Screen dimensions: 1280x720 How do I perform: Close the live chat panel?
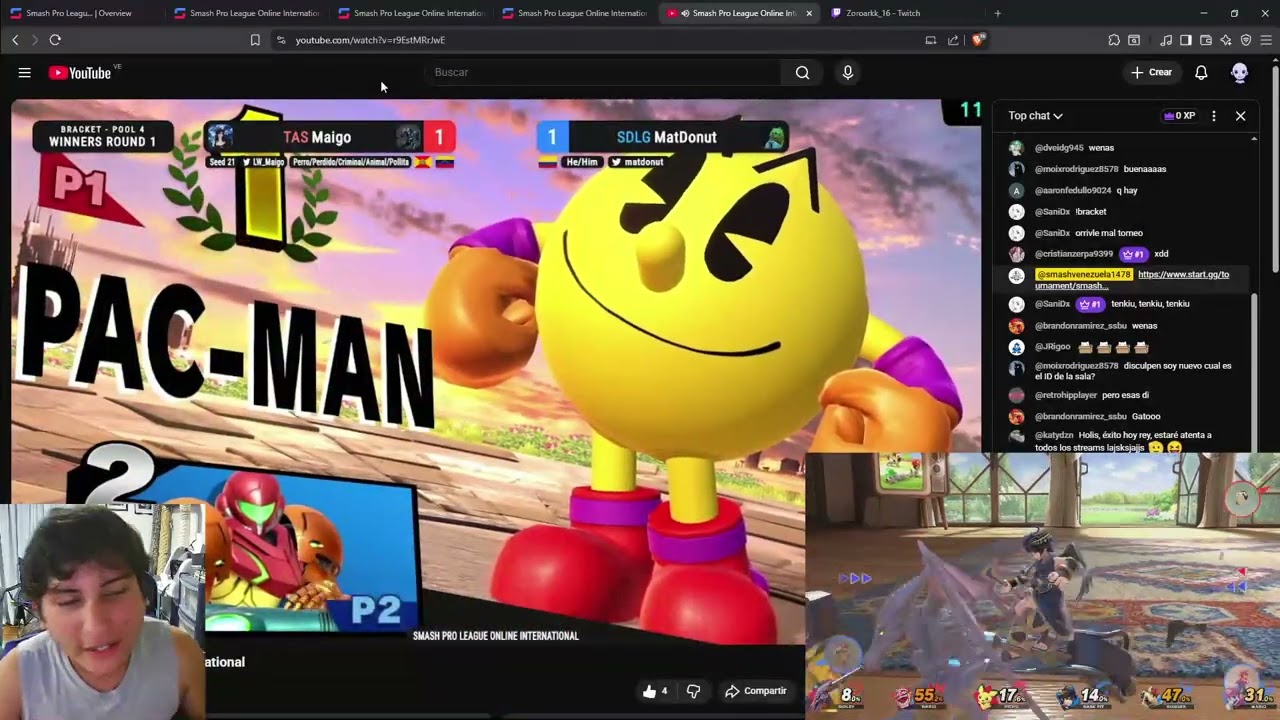point(1240,116)
